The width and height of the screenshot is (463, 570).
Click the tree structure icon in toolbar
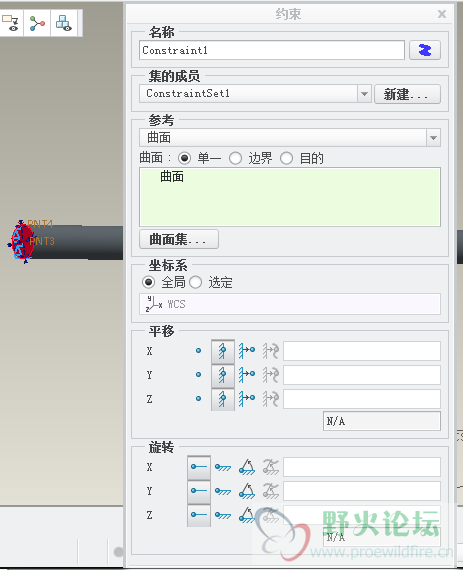coord(37,24)
